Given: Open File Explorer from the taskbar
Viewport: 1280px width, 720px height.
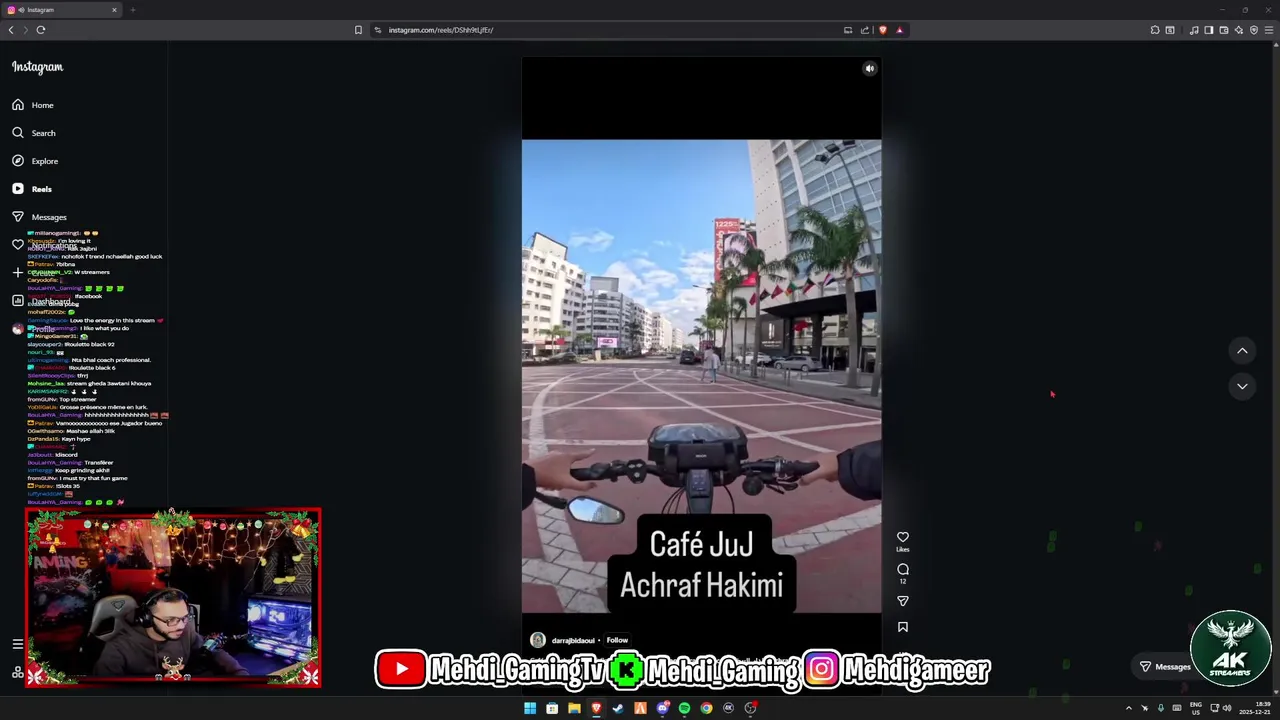Looking at the screenshot, I should (574, 708).
